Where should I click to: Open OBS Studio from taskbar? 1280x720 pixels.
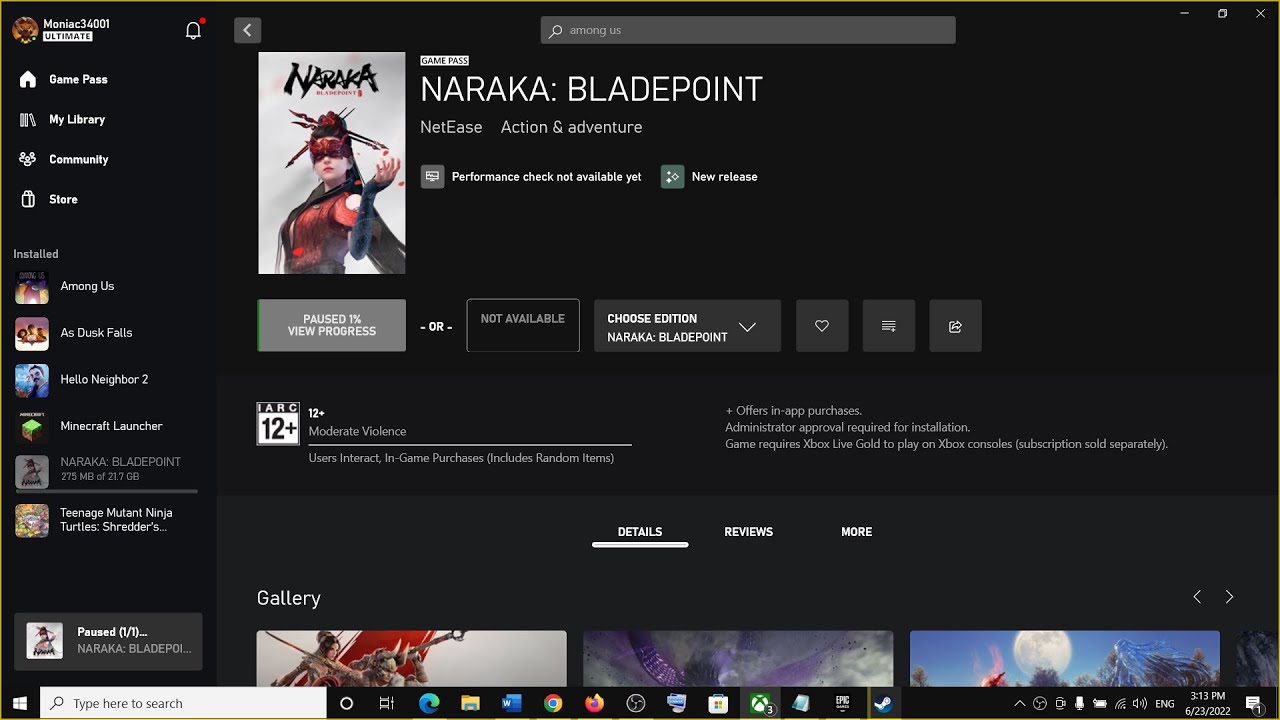tap(636, 703)
